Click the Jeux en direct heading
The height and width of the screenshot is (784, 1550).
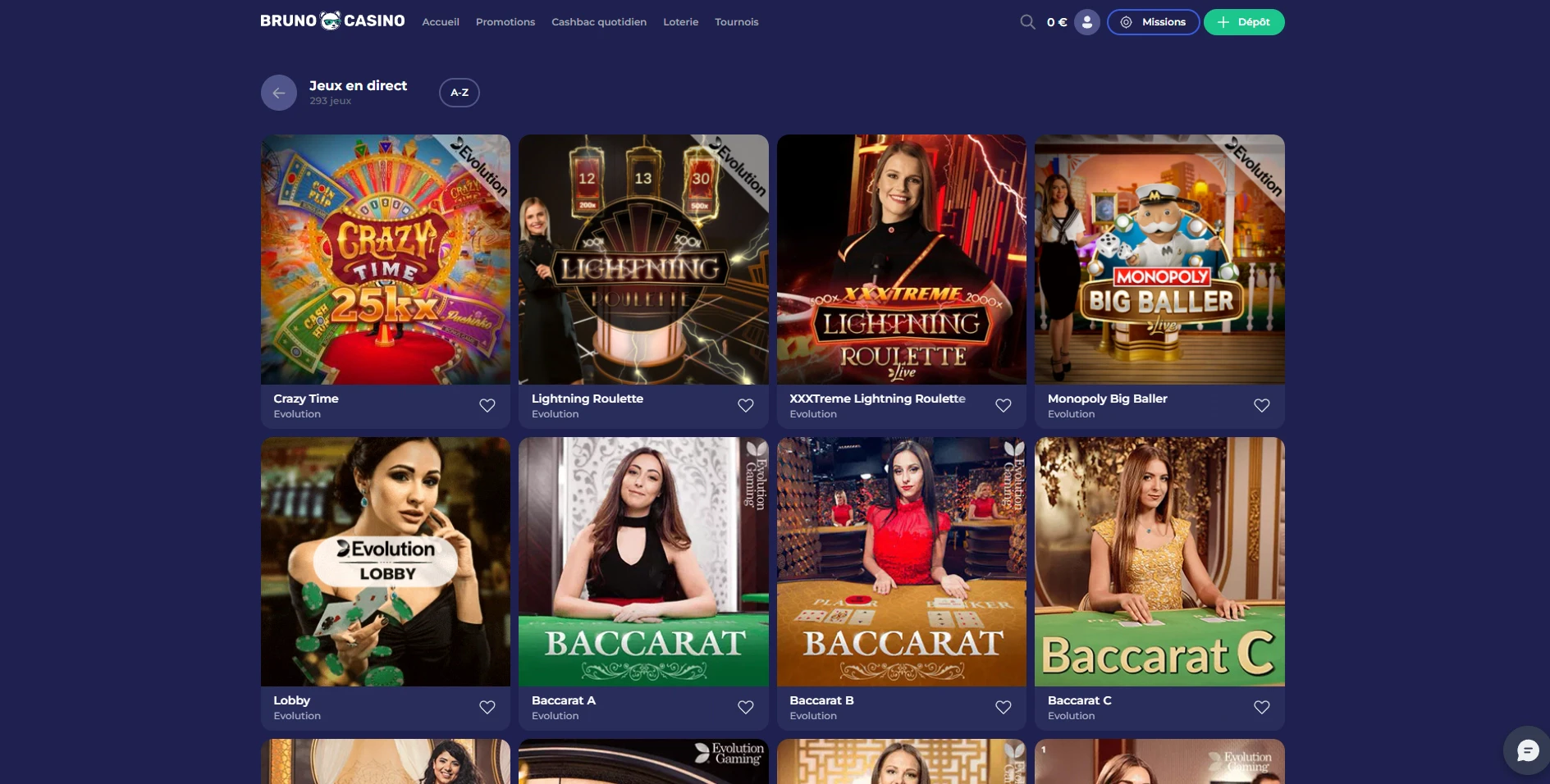(x=358, y=85)
